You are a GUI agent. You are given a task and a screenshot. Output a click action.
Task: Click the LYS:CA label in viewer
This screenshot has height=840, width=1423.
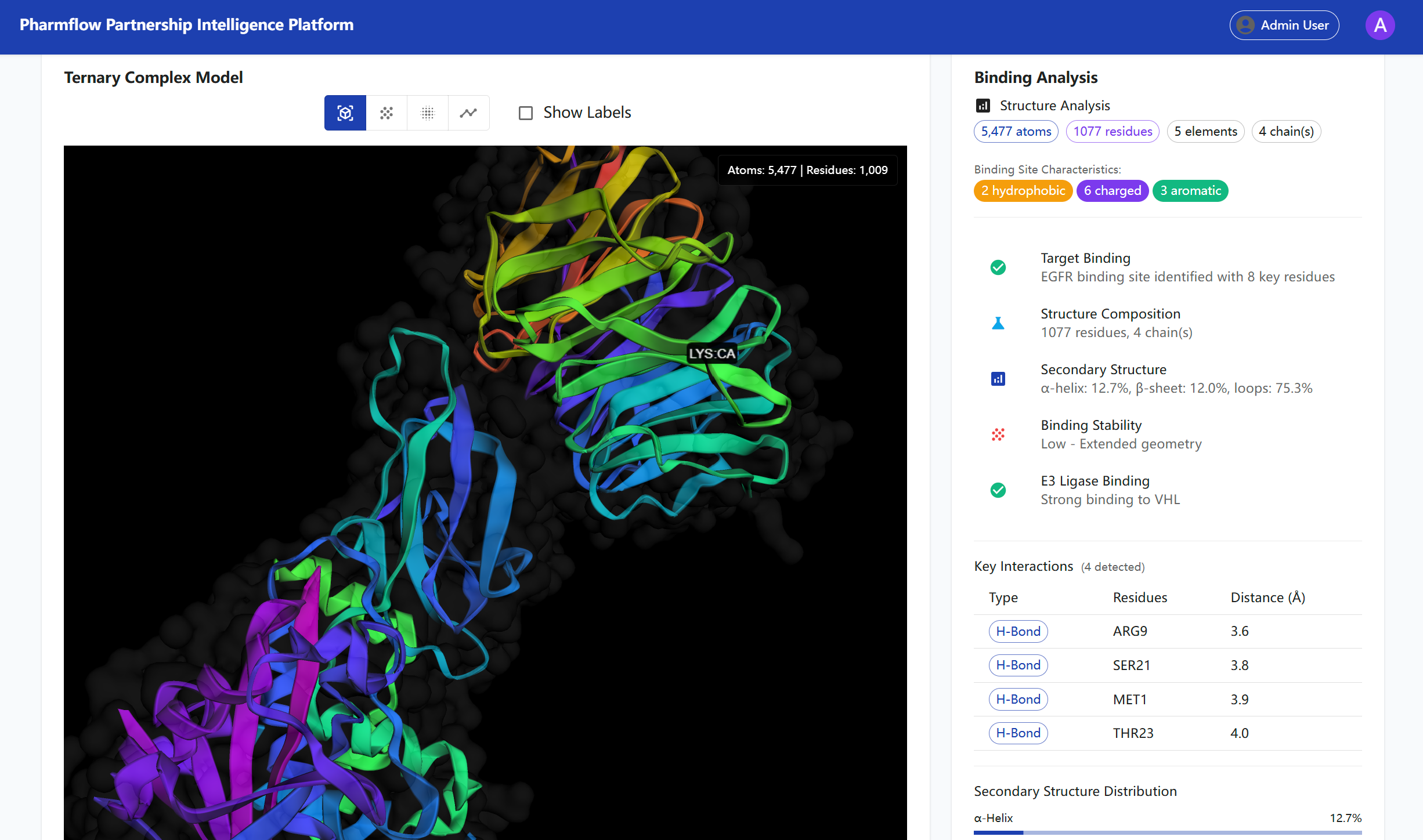tap(711, 353)
